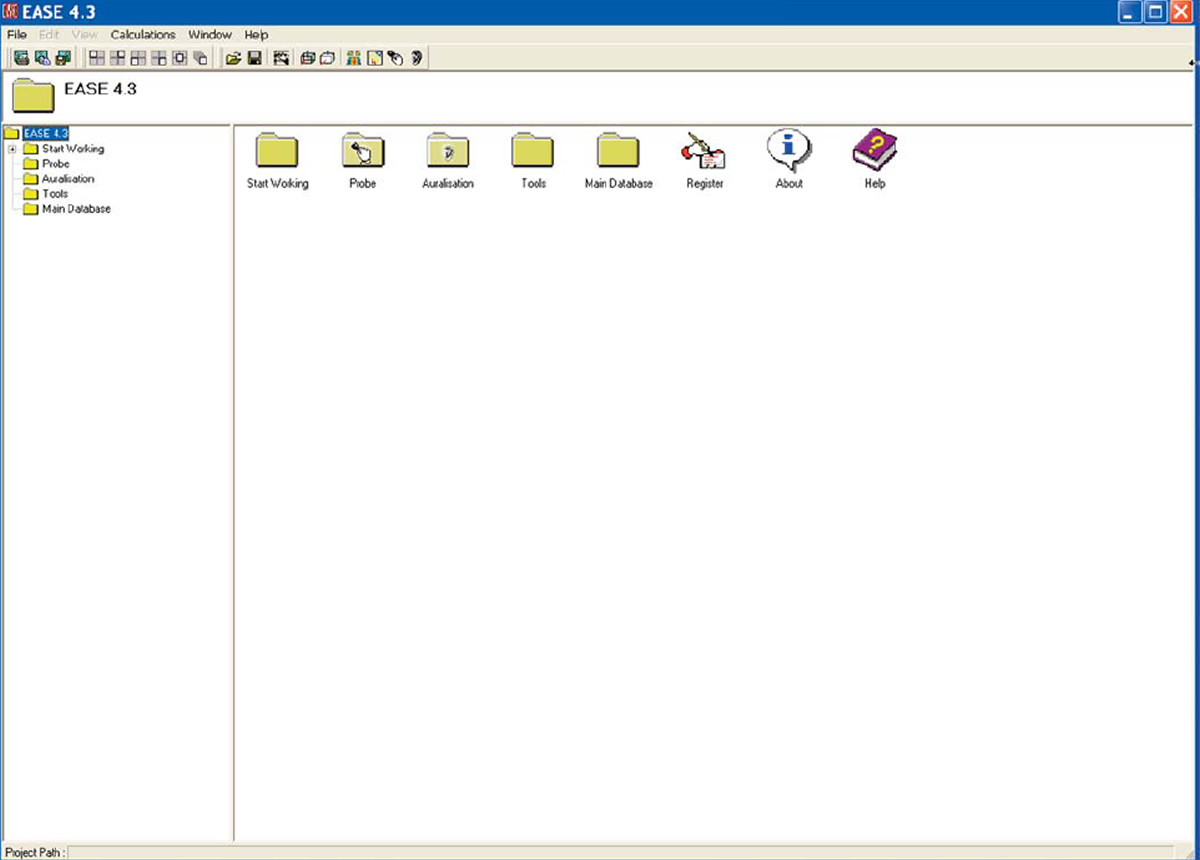This screenshot has width=1200, height=860.
Task: Click the picture toolbar icon after save
Action: point(281,58)
